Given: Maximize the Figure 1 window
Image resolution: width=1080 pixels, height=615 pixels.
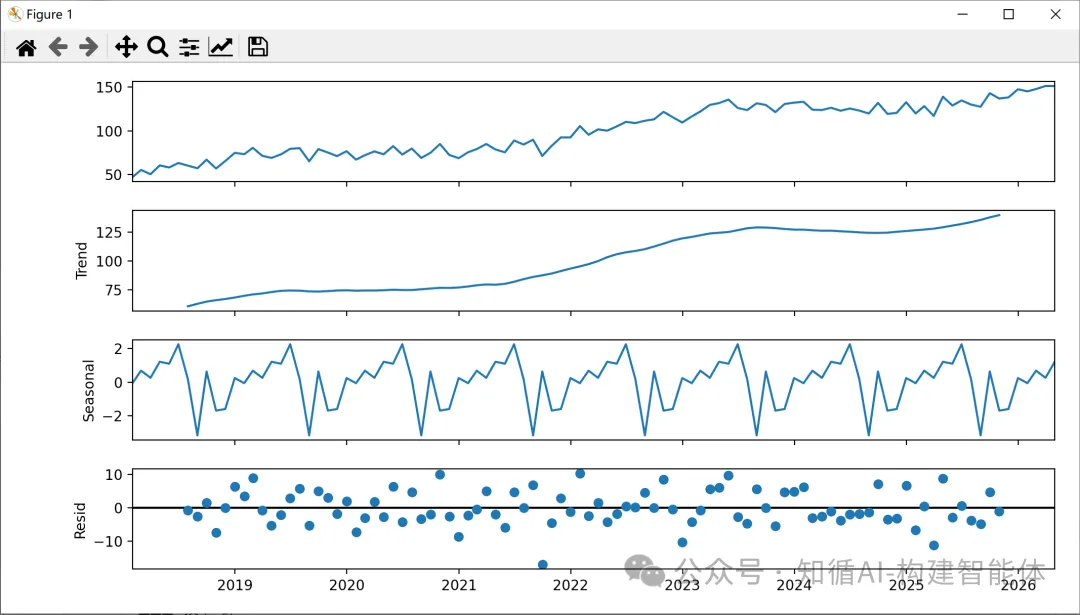Looking at the screenshot, I should 1008,14.
